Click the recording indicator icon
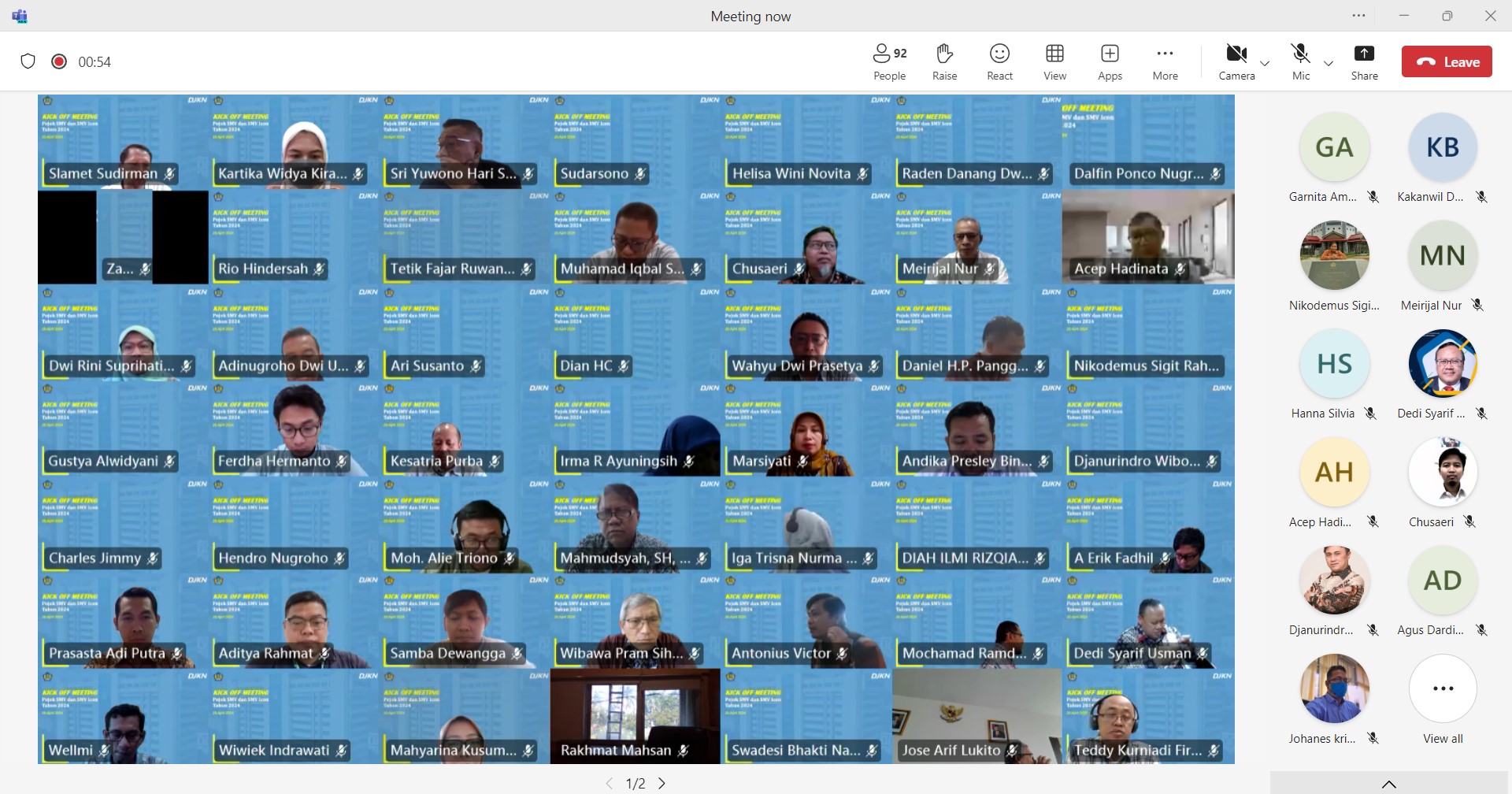The image size is (1512, 794). pyautogui.click(x=59, y=61)
